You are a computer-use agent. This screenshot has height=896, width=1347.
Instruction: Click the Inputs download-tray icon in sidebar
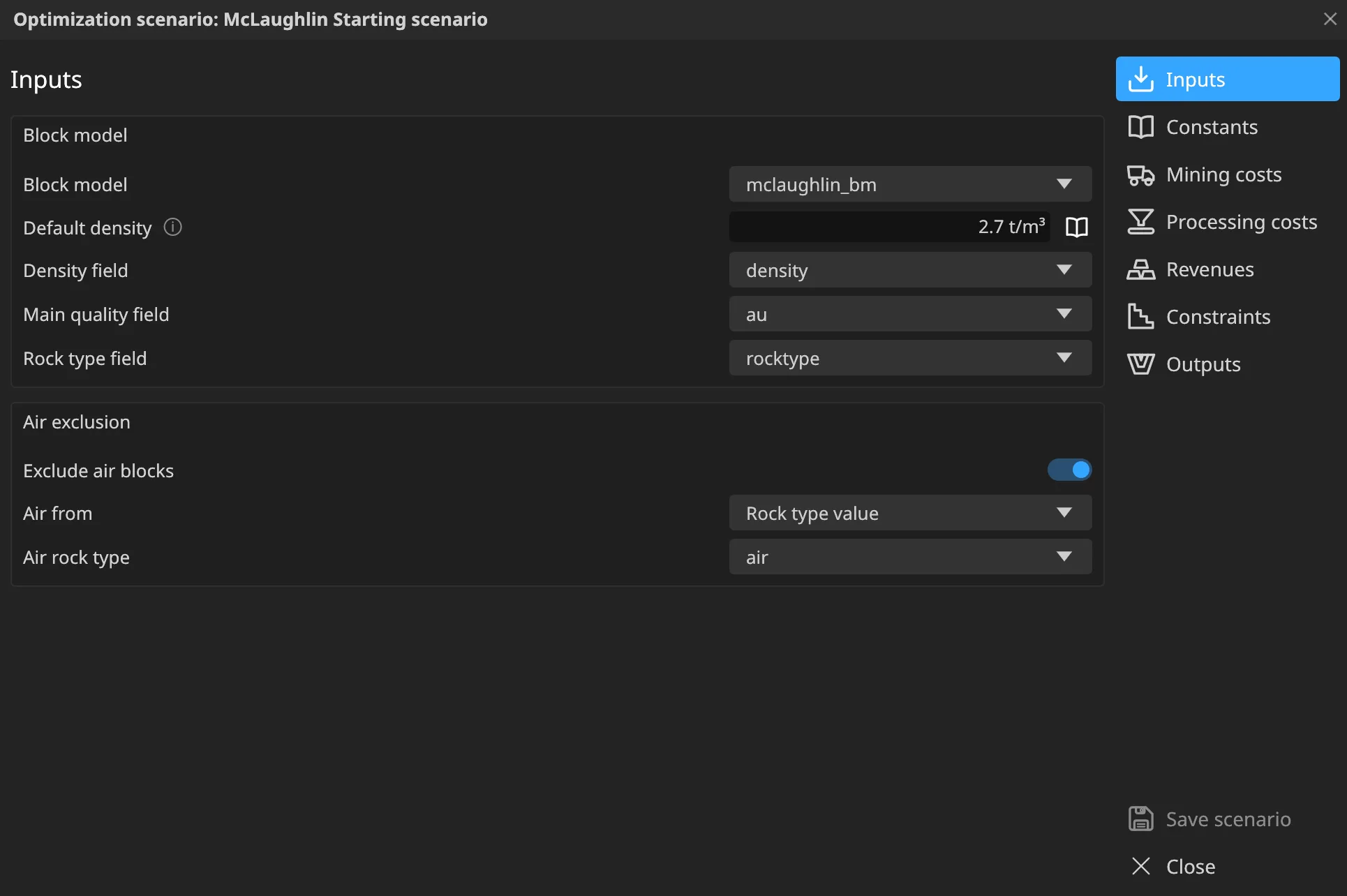(x=1140, y=79)
